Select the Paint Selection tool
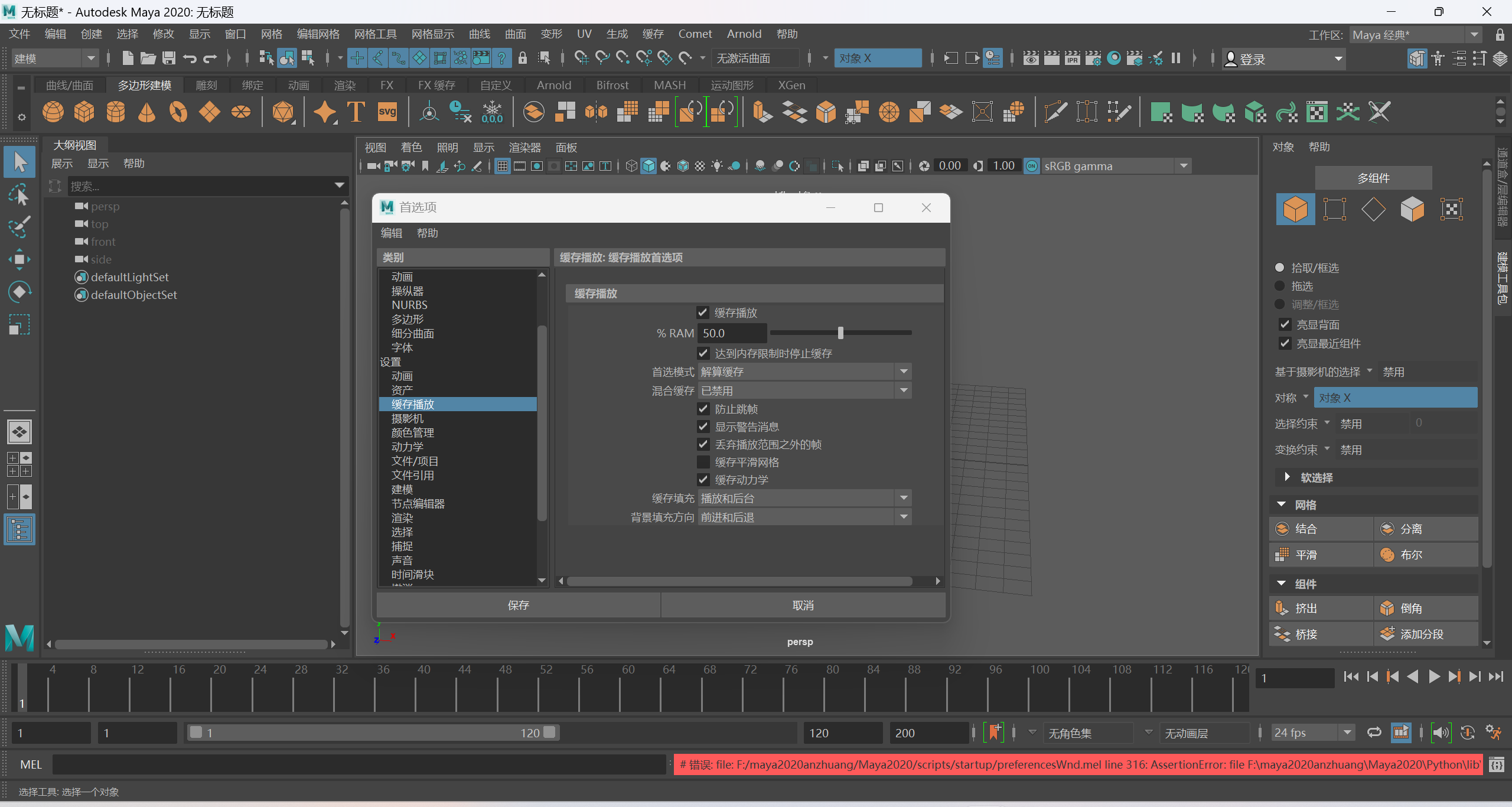 [19, 227]
